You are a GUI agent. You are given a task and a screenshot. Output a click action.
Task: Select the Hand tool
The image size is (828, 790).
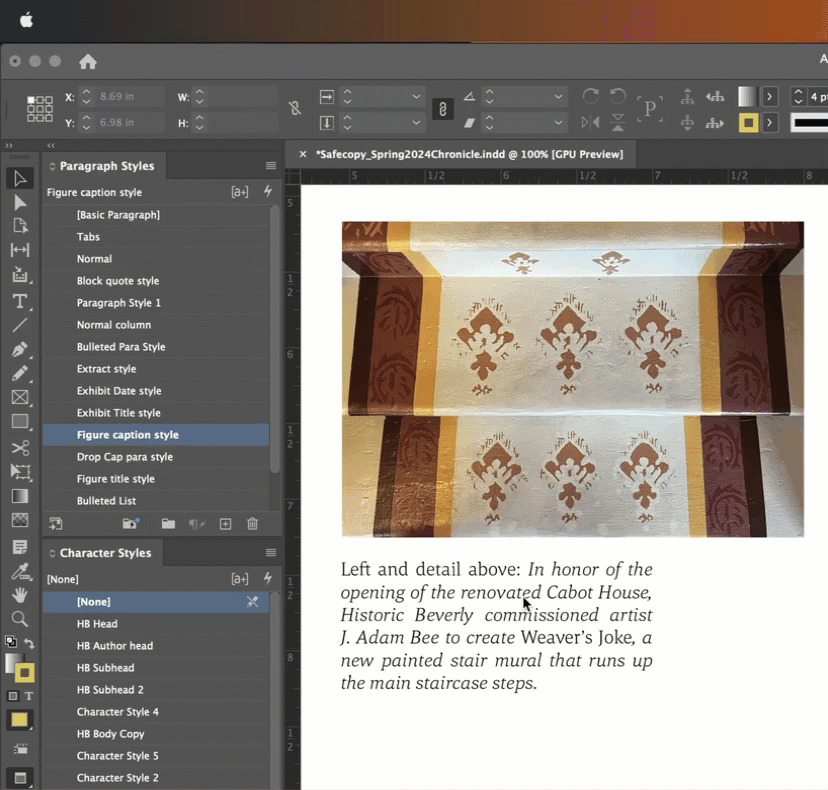point(20,595)
